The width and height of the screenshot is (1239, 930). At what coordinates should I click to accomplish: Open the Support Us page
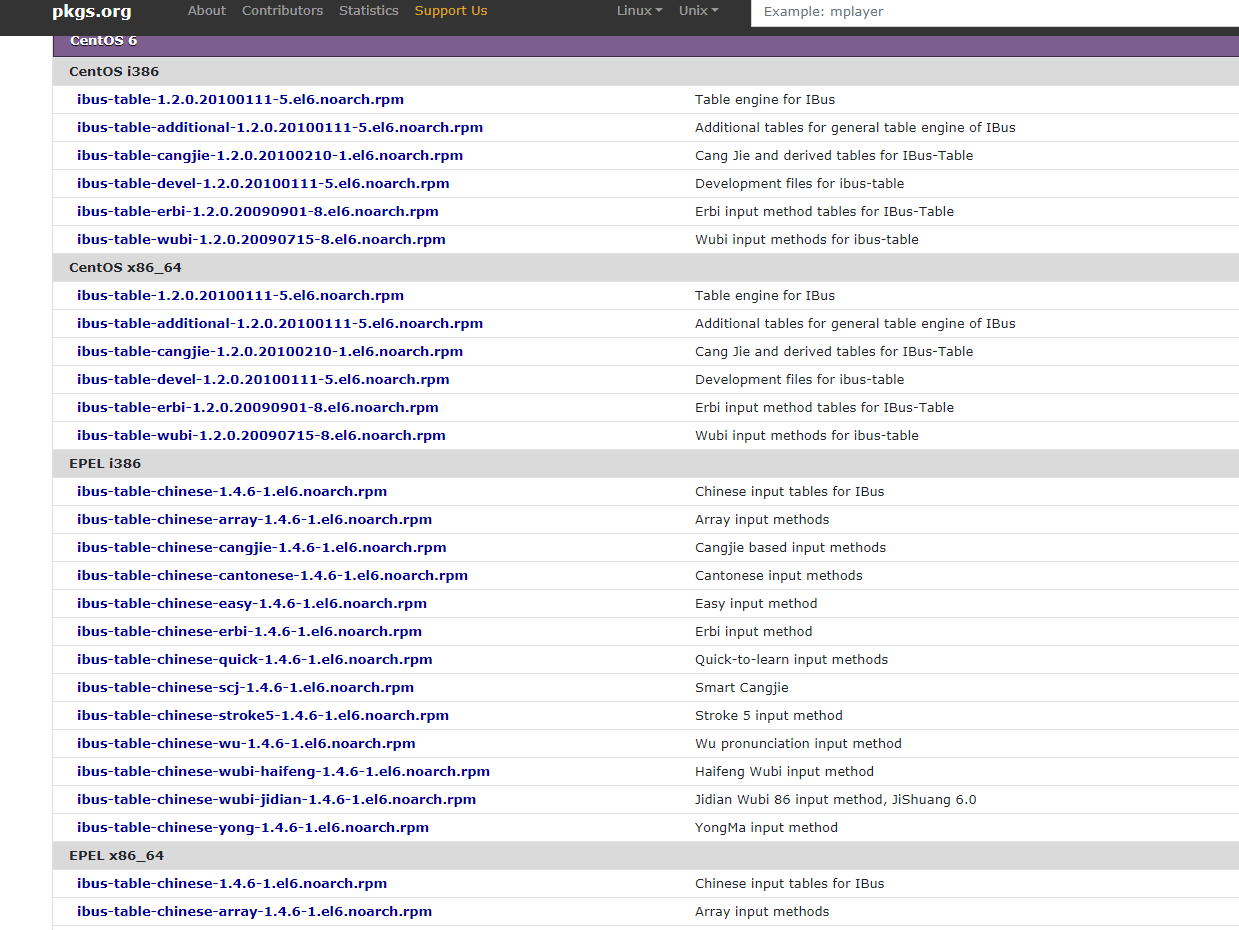450,11
